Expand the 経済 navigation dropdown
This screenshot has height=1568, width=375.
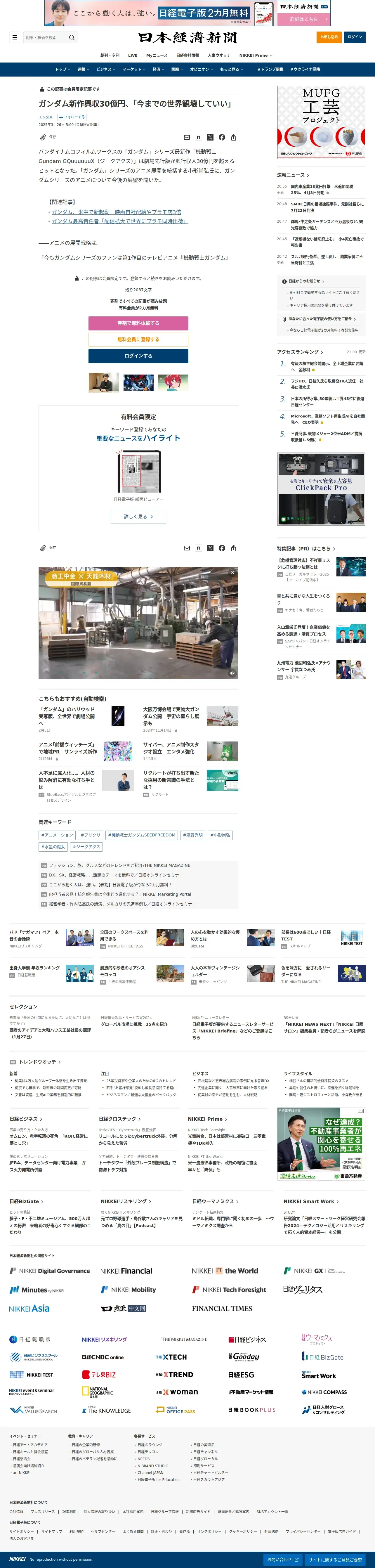(158, 70)
